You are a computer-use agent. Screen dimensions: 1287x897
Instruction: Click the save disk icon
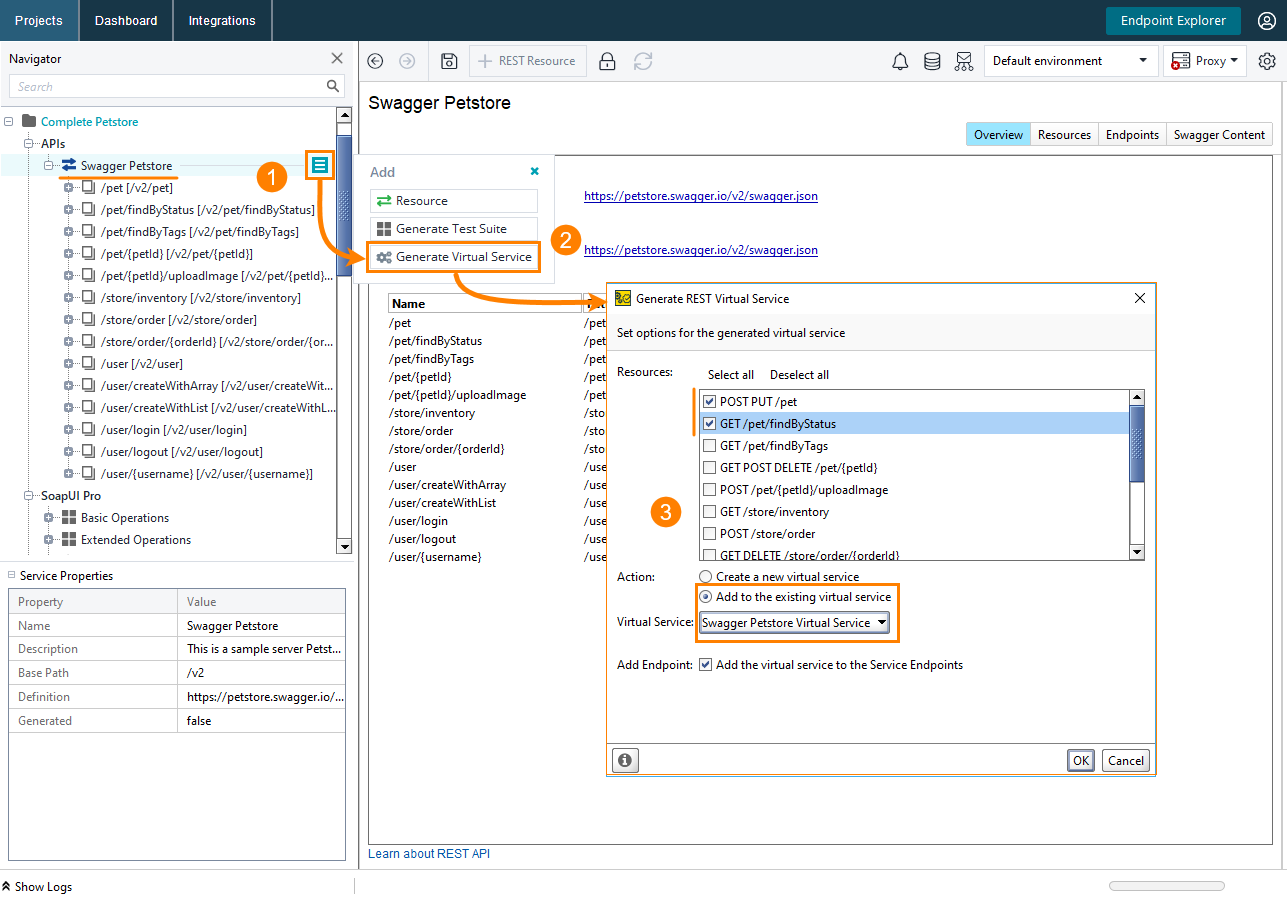449,61
